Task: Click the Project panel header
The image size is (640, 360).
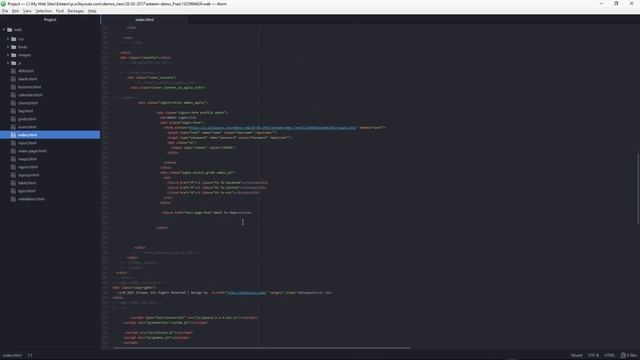Action: coord(50,20)
